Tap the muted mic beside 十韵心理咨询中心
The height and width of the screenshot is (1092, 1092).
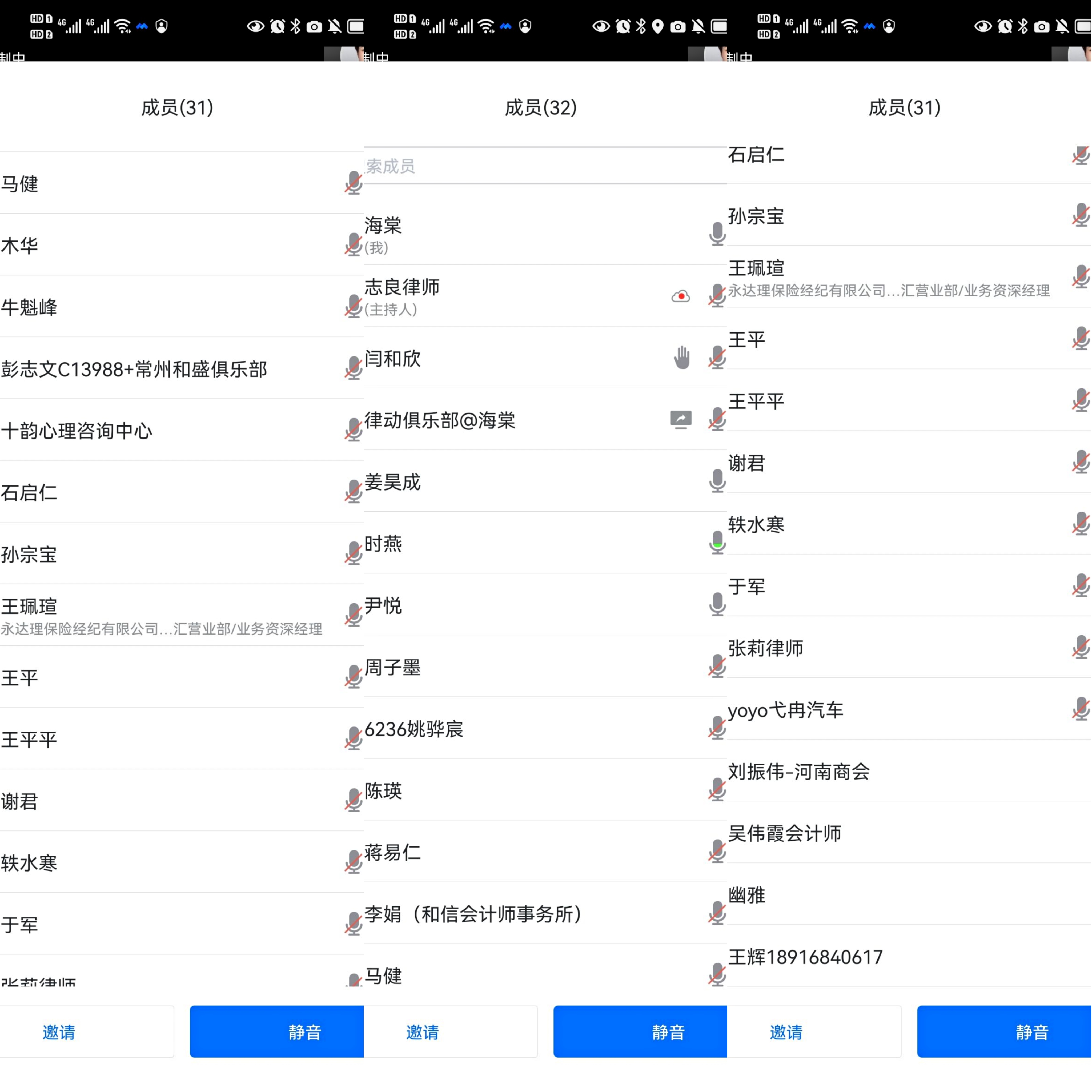[x=354, y=429]
